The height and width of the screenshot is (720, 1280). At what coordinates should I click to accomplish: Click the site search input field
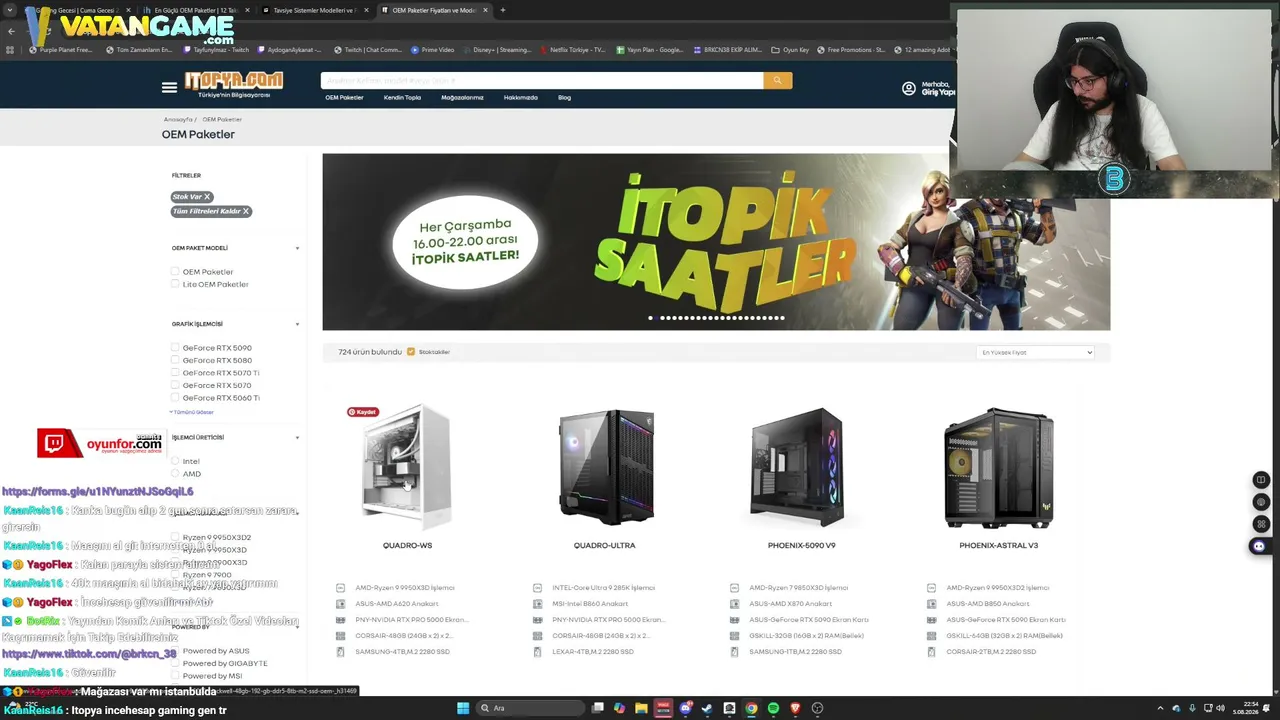[x=541, y=80]
